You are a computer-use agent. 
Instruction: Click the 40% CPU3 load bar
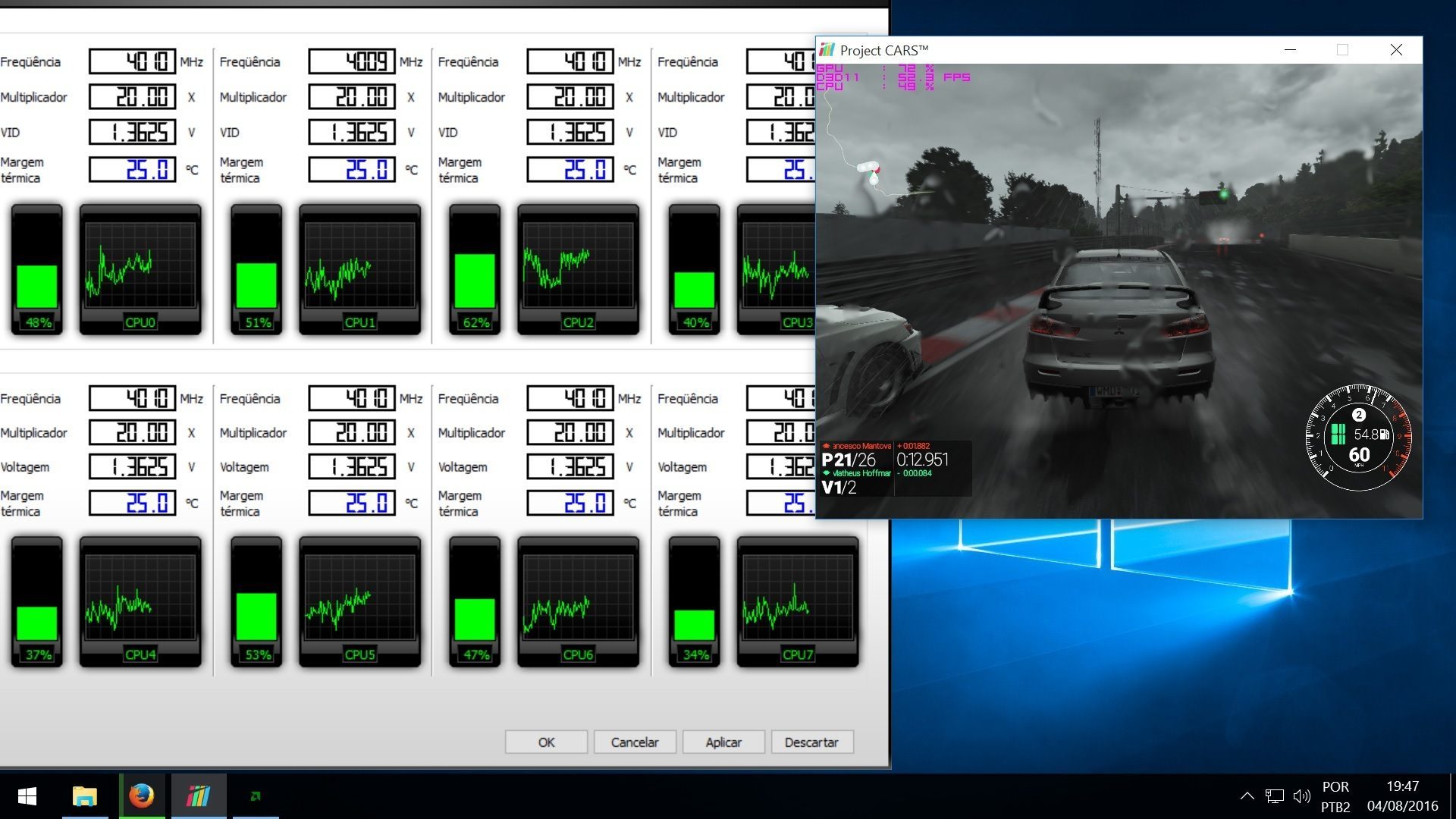pos(694,269)
